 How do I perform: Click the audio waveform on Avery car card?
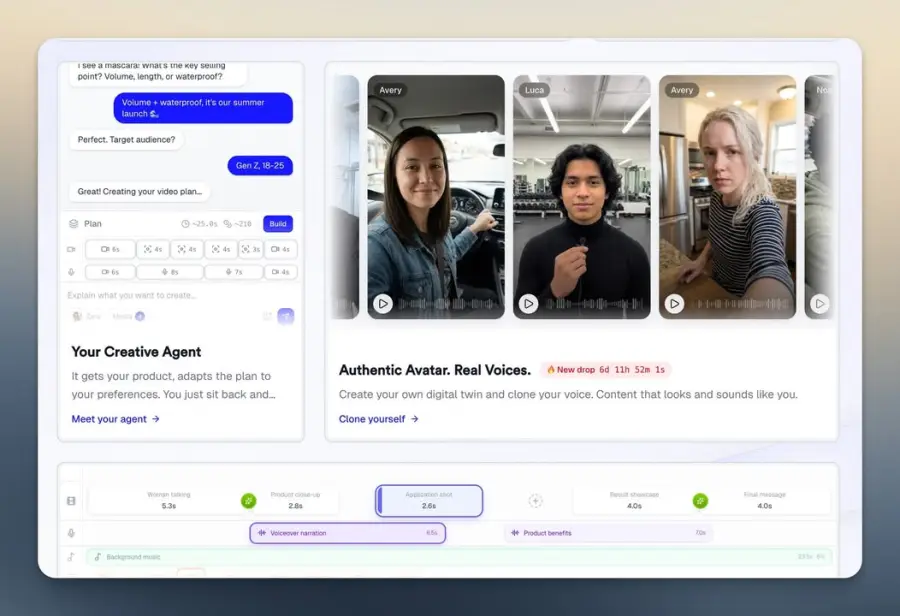point(448,304)
